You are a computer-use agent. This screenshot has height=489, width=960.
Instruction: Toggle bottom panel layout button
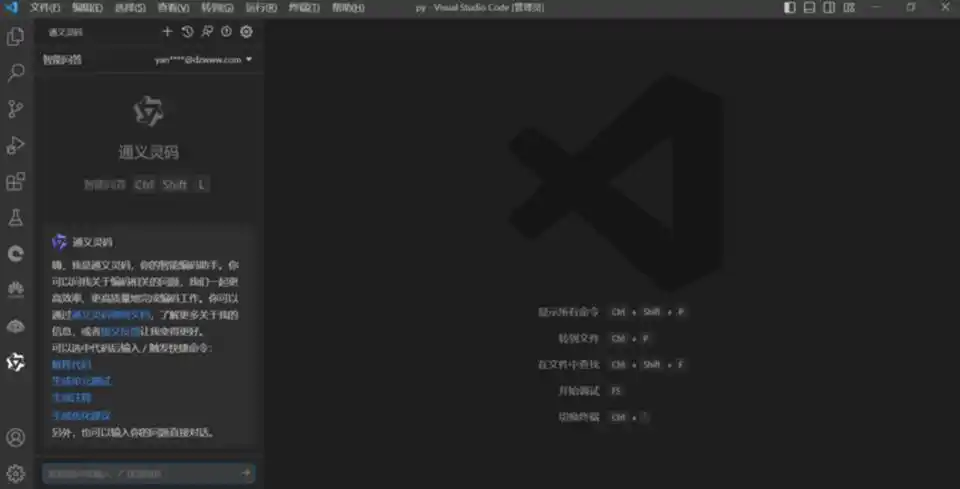pyautogui.click(x=809, y=8)
